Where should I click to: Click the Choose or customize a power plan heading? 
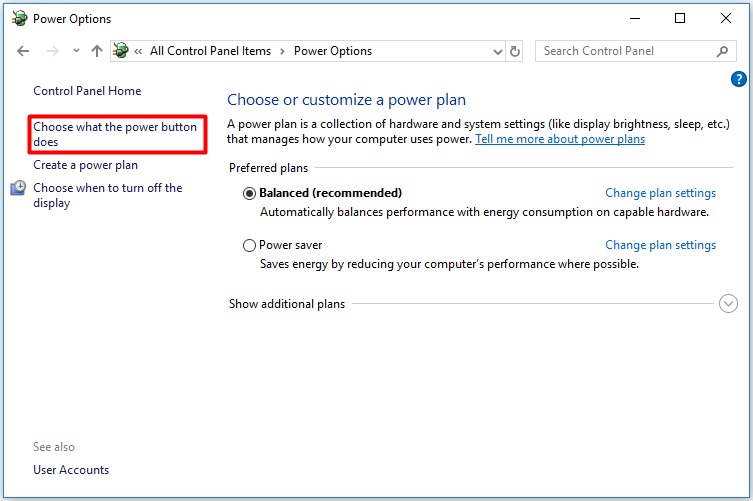click(346, 99)
